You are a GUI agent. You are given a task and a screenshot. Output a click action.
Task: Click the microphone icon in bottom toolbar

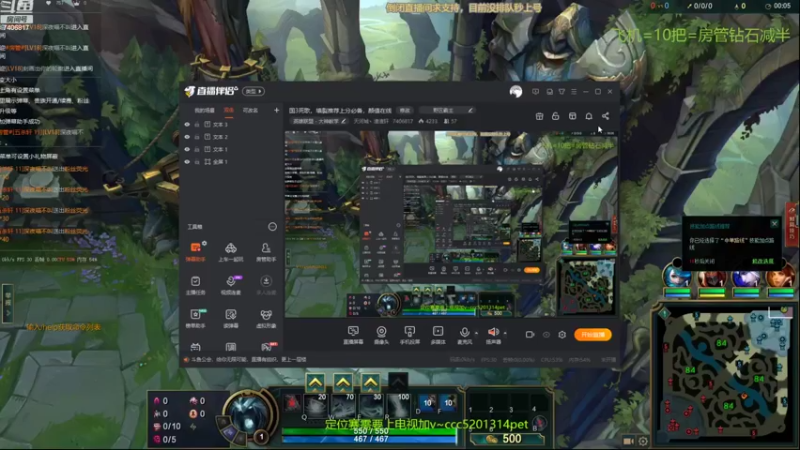464,333
